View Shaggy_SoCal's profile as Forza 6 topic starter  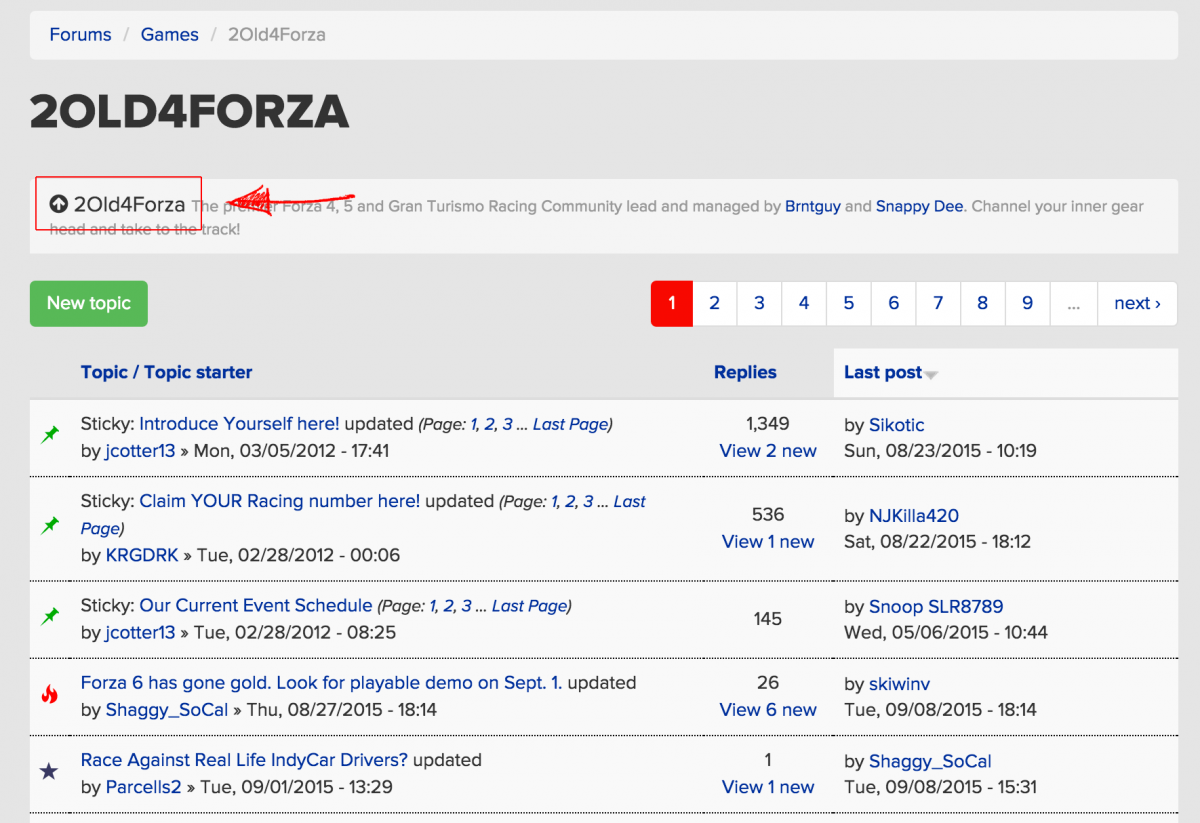167,710
